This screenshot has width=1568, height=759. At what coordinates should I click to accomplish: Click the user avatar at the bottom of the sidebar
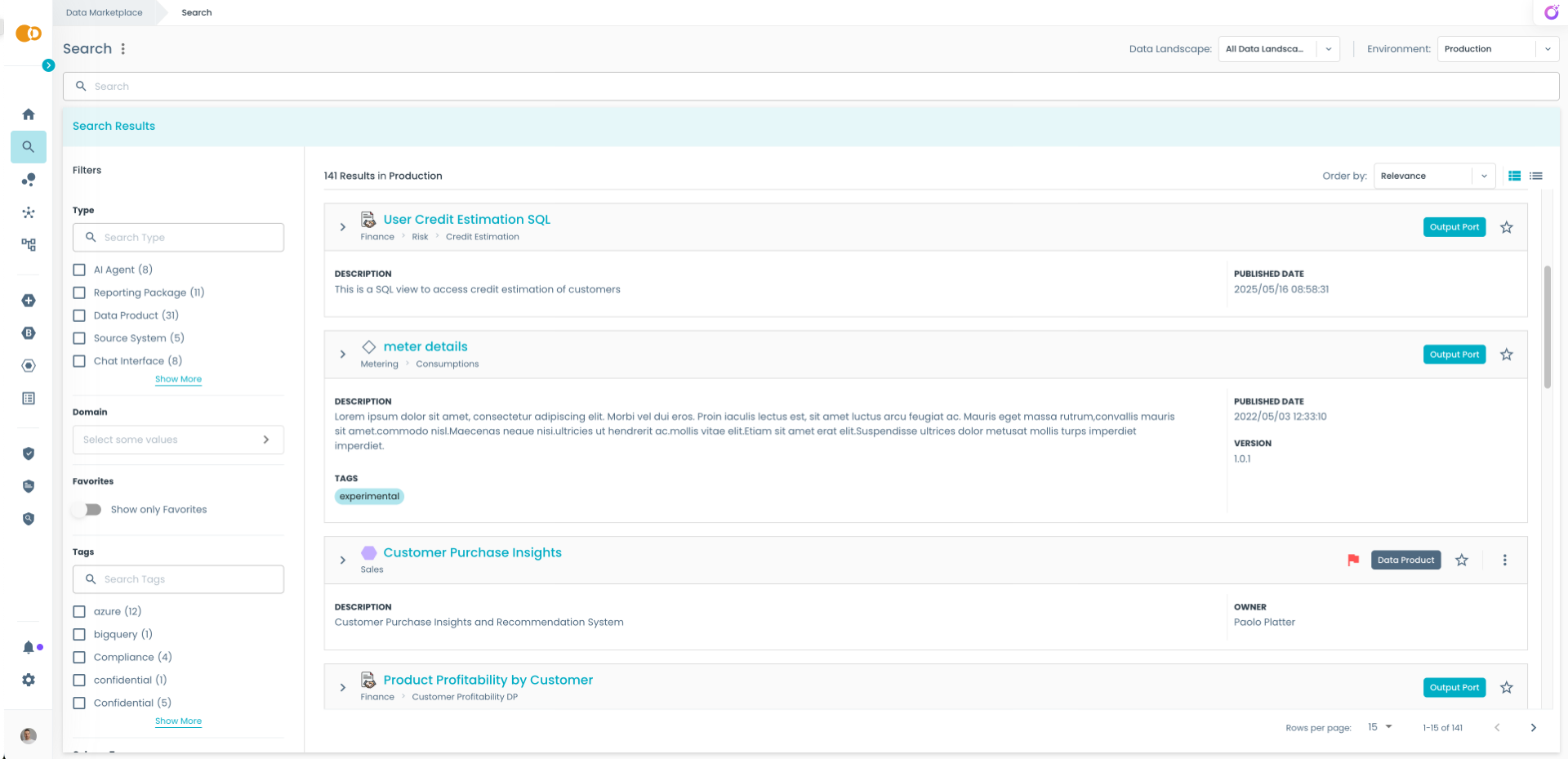29,735
